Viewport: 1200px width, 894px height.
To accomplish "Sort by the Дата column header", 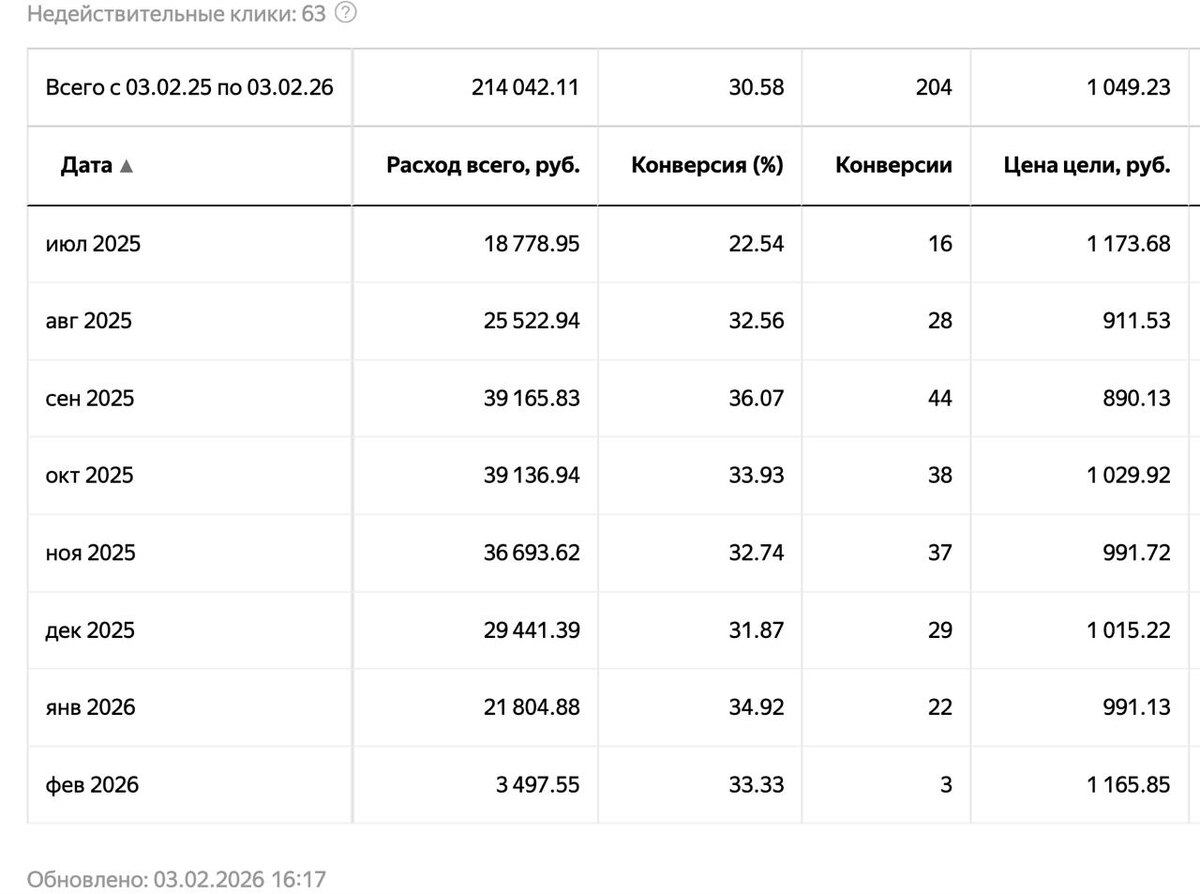I will (86, 167).
